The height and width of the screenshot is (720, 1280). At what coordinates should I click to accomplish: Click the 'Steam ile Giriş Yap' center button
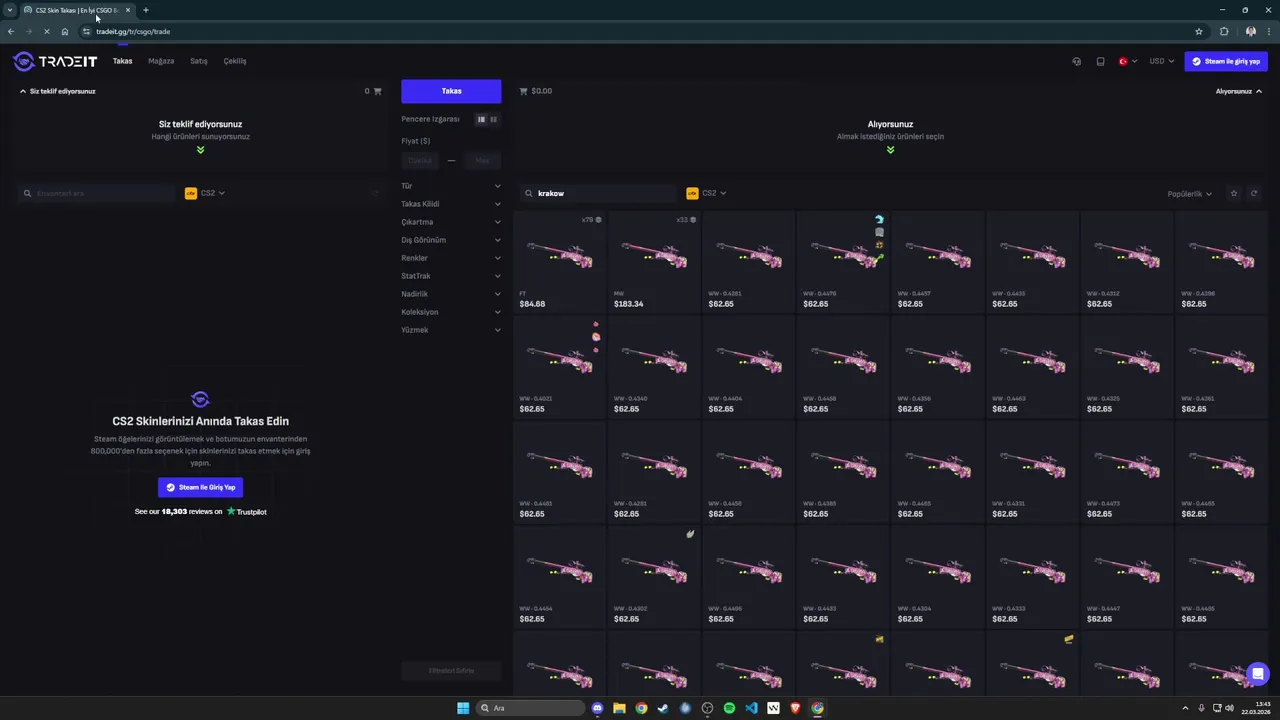[x=200, y=487]
